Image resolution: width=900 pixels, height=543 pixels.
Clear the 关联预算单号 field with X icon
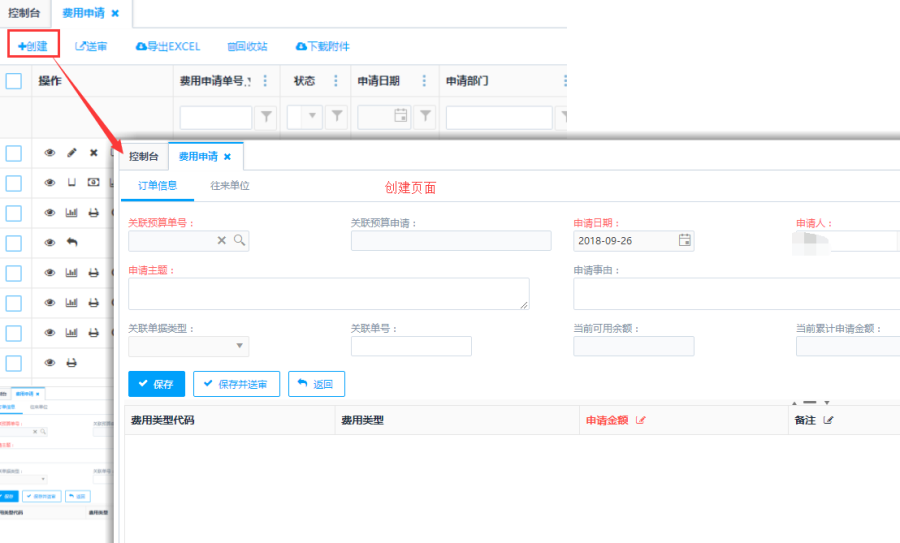coord(222,240)
